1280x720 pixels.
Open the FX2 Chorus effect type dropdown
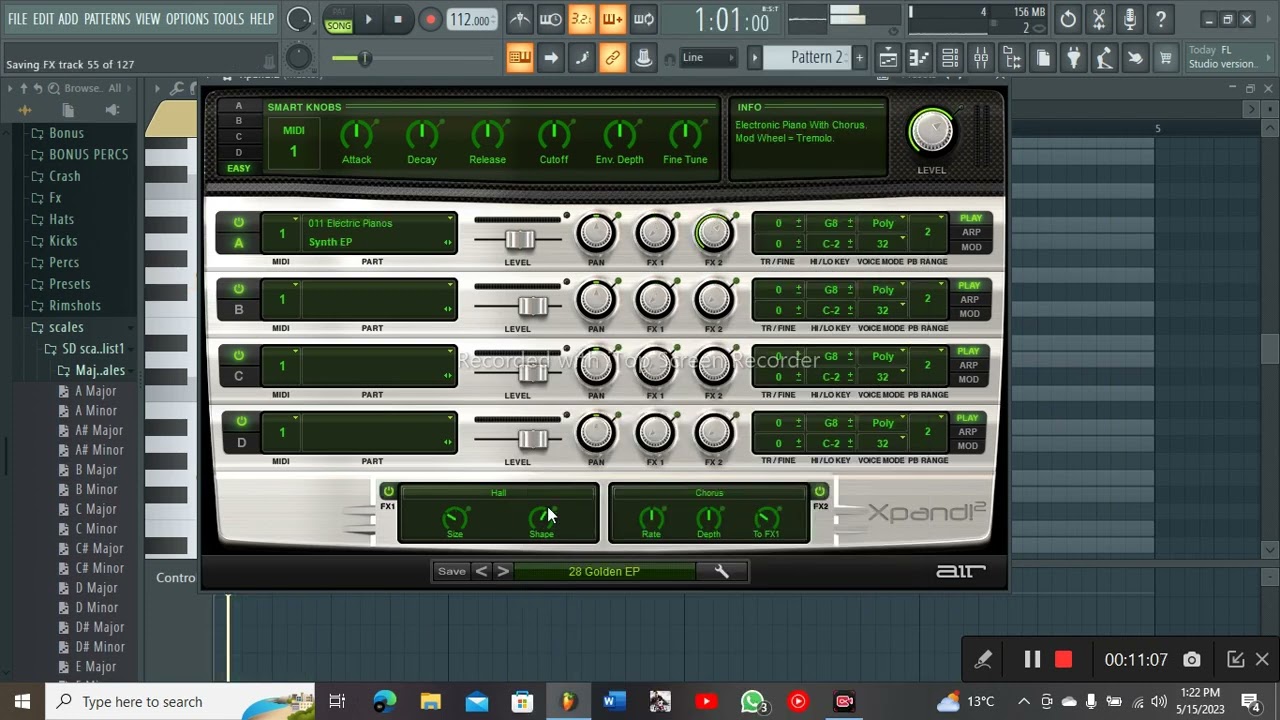[x=709, y=493]
